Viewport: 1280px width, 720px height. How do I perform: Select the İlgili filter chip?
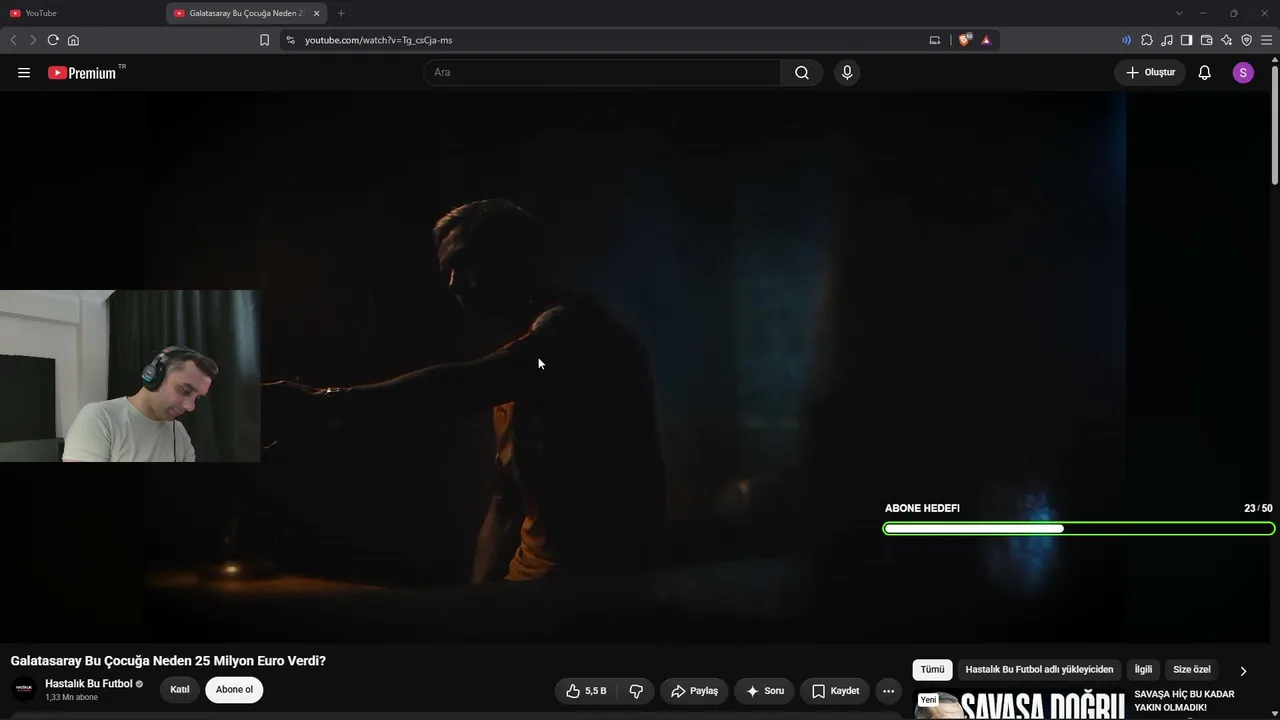pyautogui.click(x=1143, y=670)
